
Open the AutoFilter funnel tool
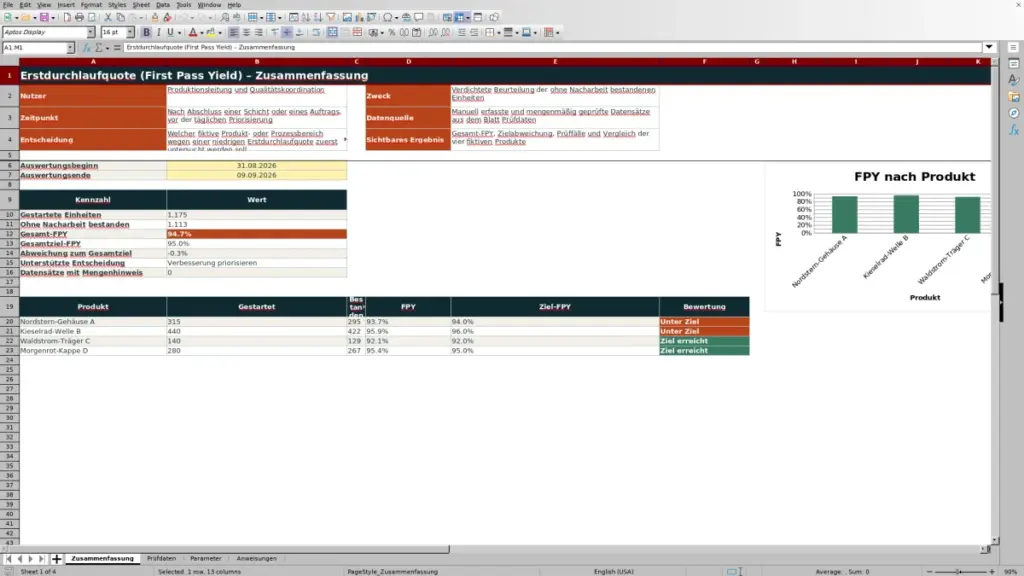(331, 17)
